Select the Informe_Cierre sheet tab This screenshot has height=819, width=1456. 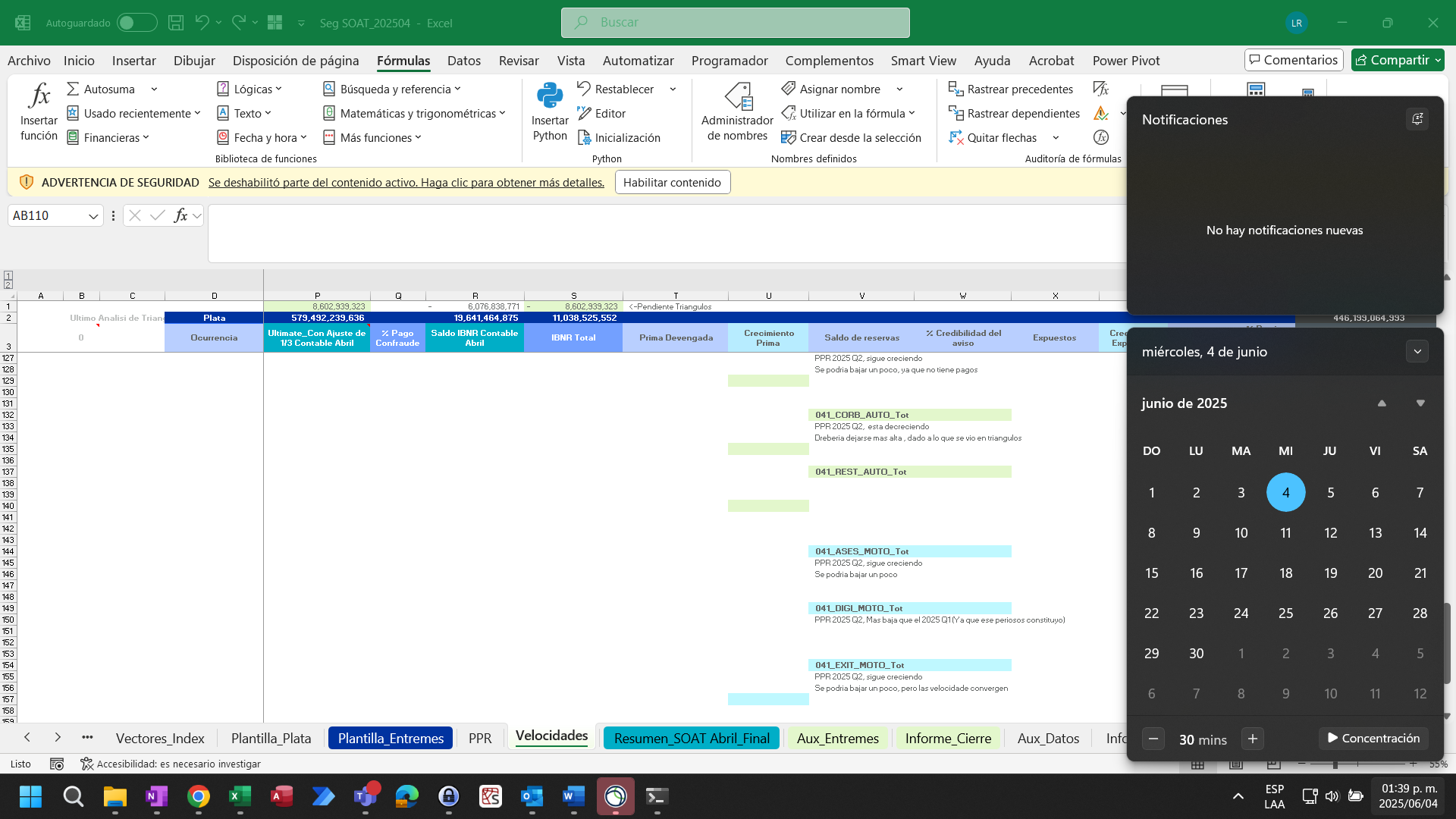point(948,739)
